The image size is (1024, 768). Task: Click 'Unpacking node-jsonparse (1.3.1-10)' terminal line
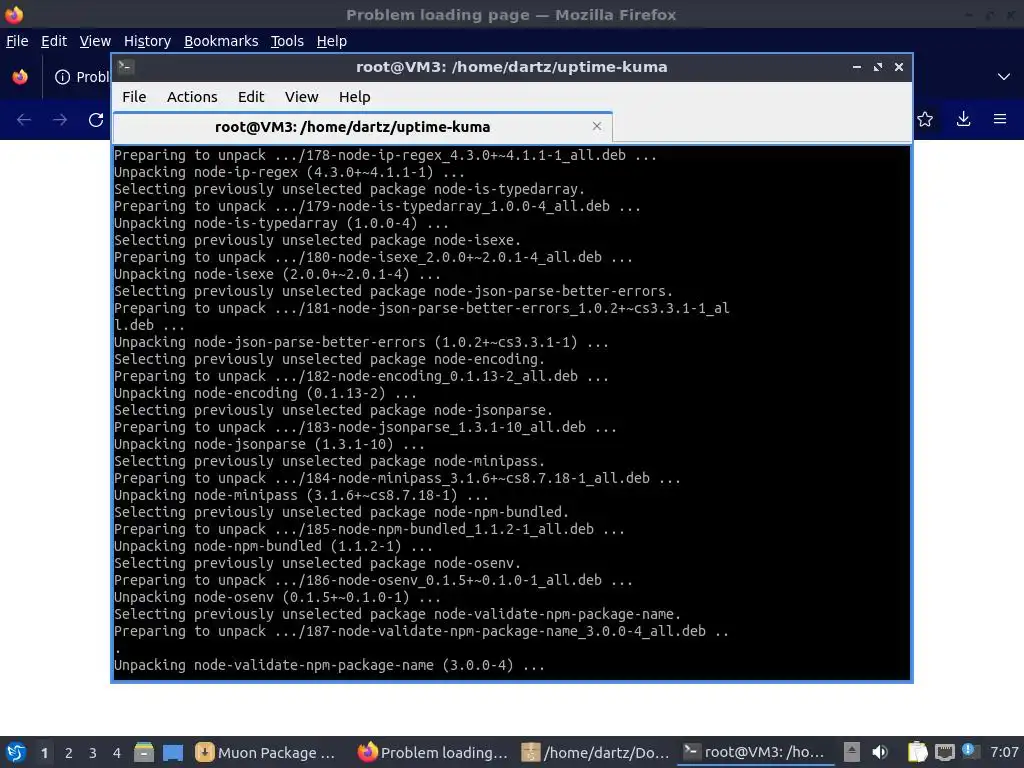click(269, 444)
